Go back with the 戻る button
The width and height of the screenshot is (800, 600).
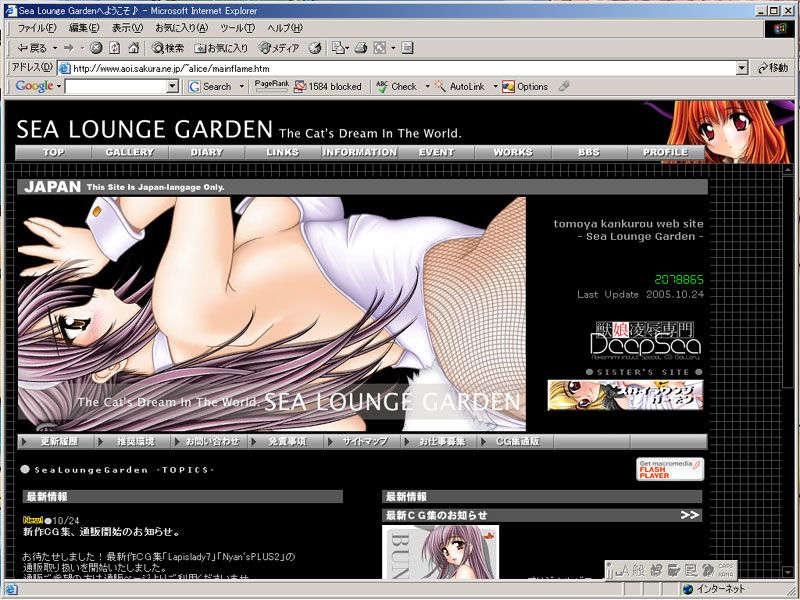[32, 48]
